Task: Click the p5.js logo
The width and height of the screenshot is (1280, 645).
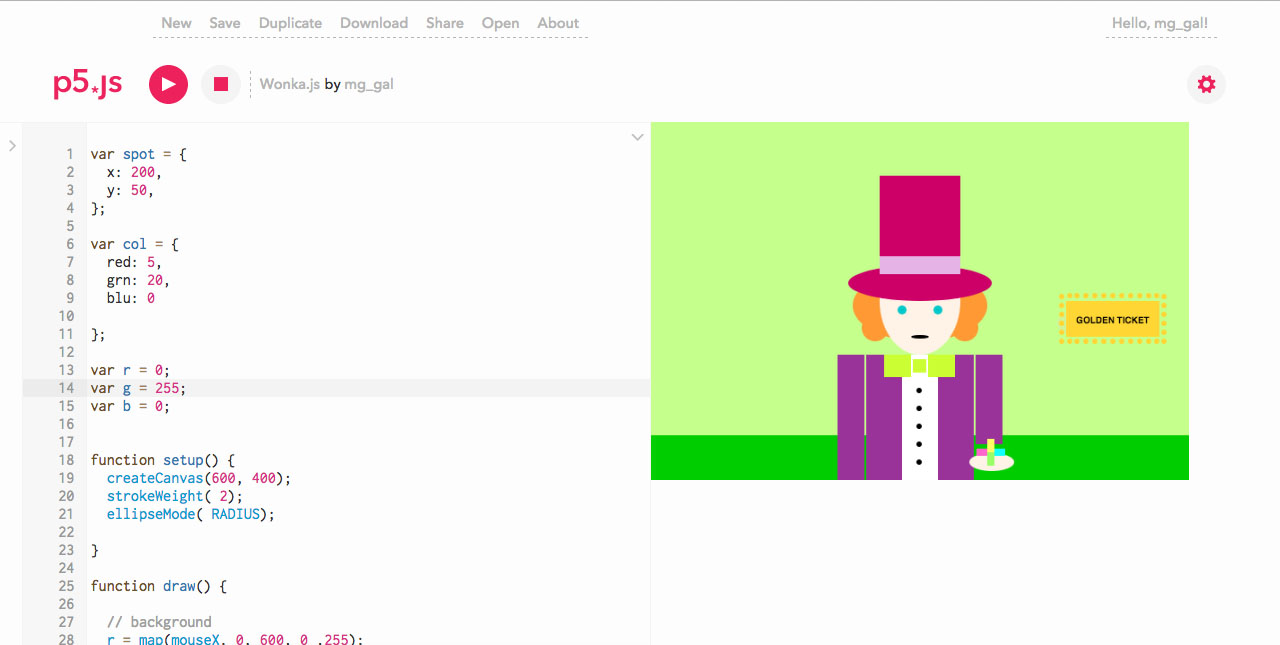Action: [x=88, y=84]
